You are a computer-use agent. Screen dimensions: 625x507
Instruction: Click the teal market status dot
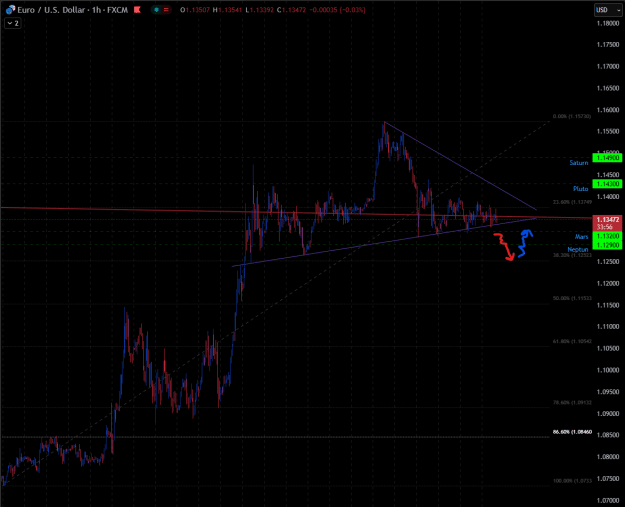(x=157, y=10)
